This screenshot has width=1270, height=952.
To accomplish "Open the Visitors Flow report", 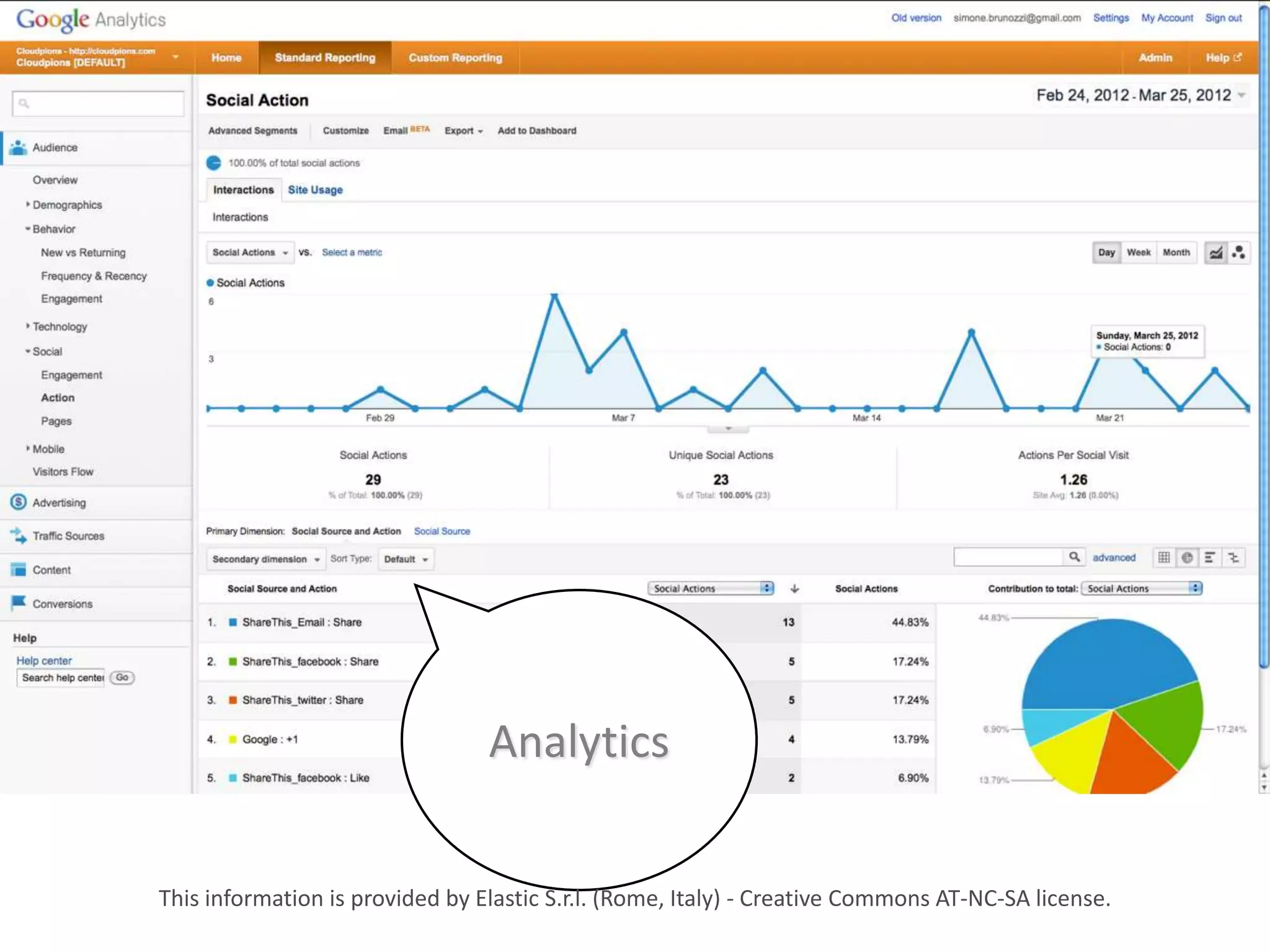I will pyautogui.click(x=63, y=472).
